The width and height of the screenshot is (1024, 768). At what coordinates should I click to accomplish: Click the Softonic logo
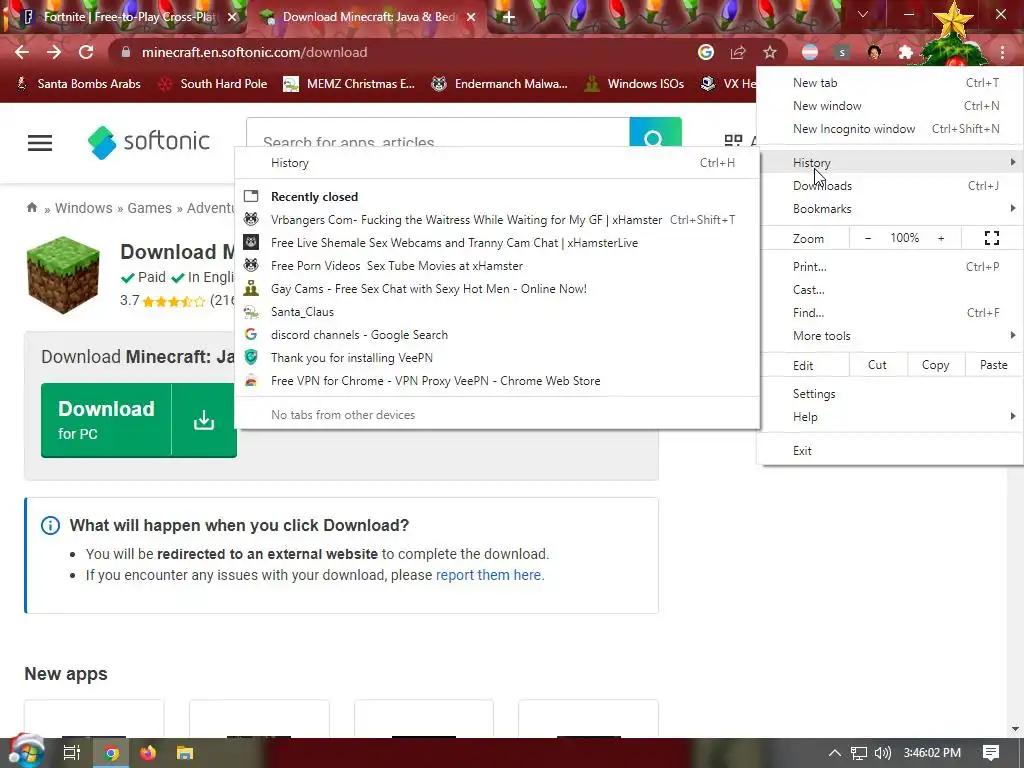point(148,142)
